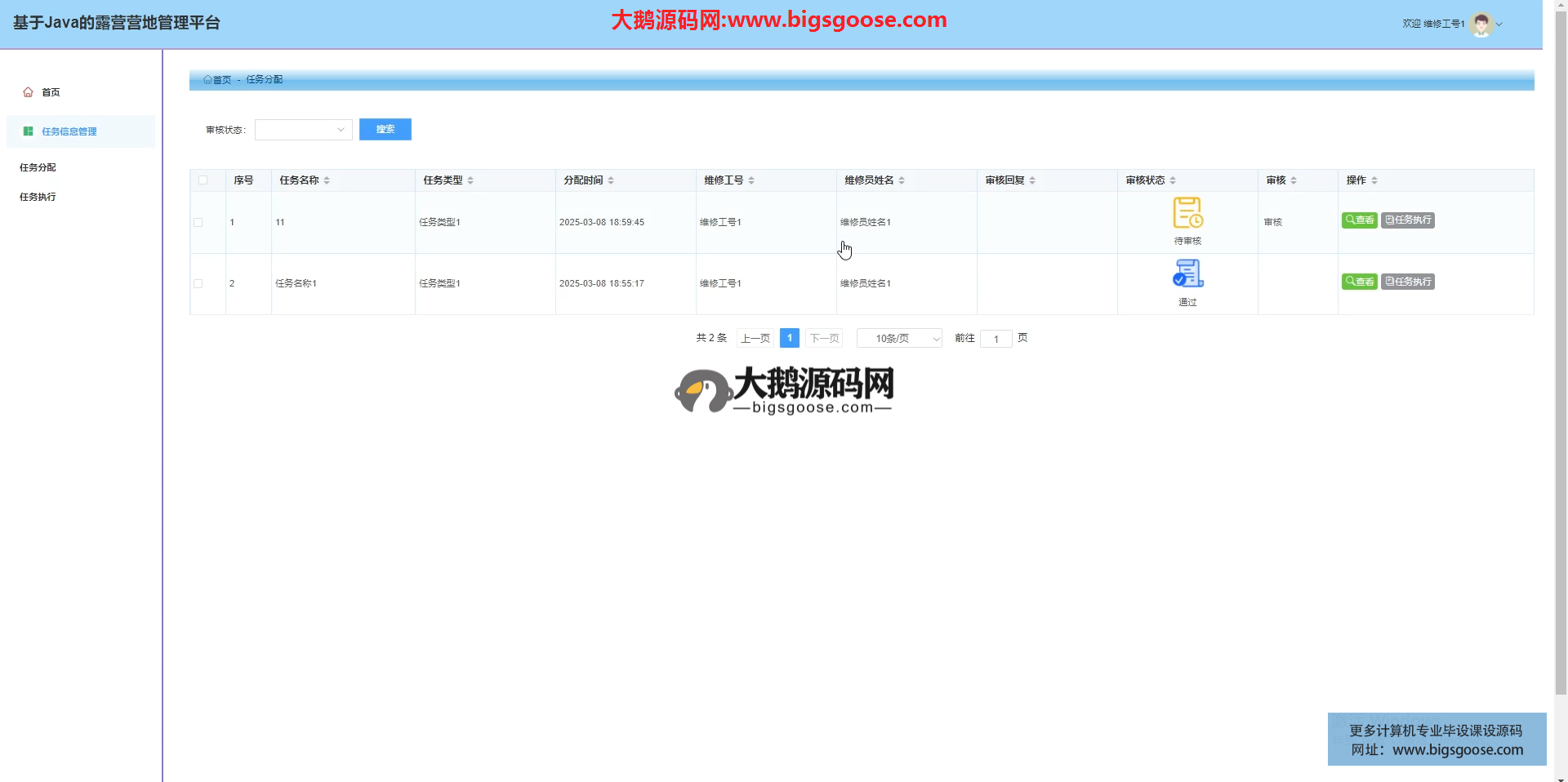Click the green 查看 button in row 1
This screenshot has width=1568, height=782.
click(1359, 220)
